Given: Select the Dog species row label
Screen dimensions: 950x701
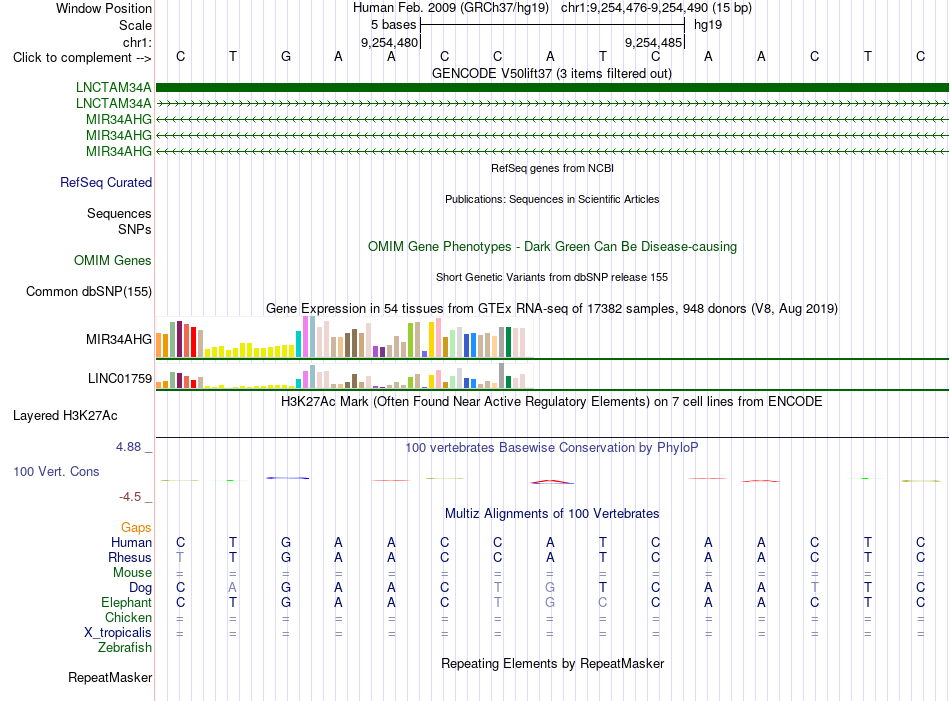Looking at the screenshot, I should (141, 588).
